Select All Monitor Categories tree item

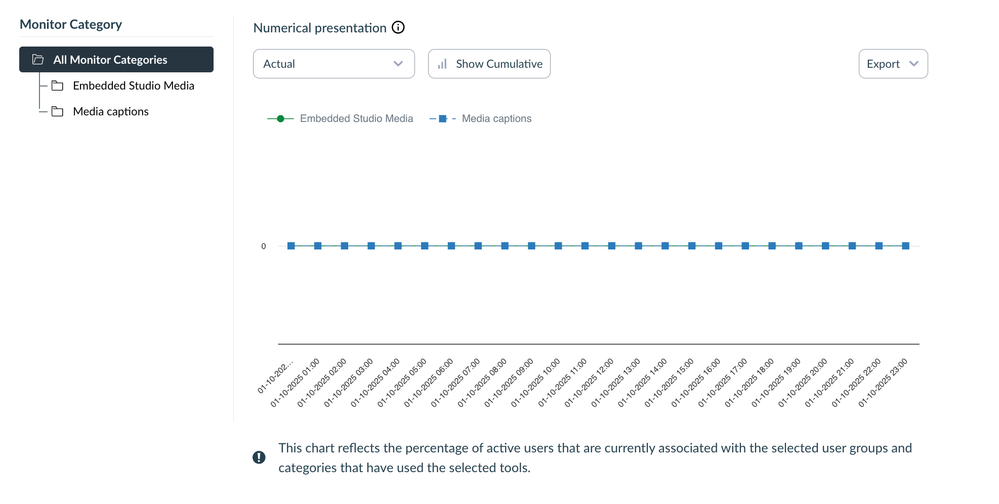click(x=110, y=60)
